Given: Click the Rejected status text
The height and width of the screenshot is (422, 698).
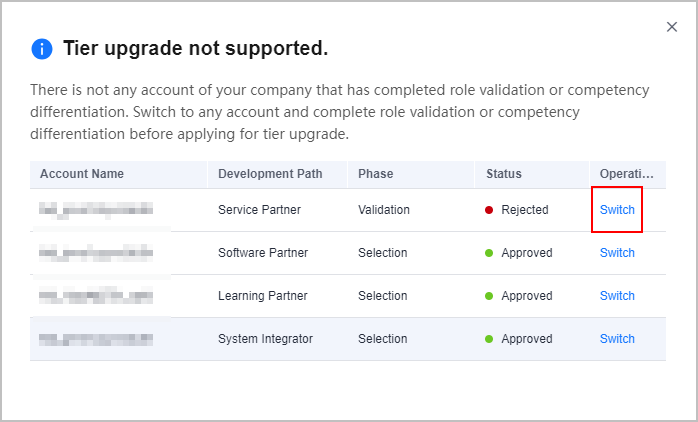Looking at the screenshot, I should 525,210.
